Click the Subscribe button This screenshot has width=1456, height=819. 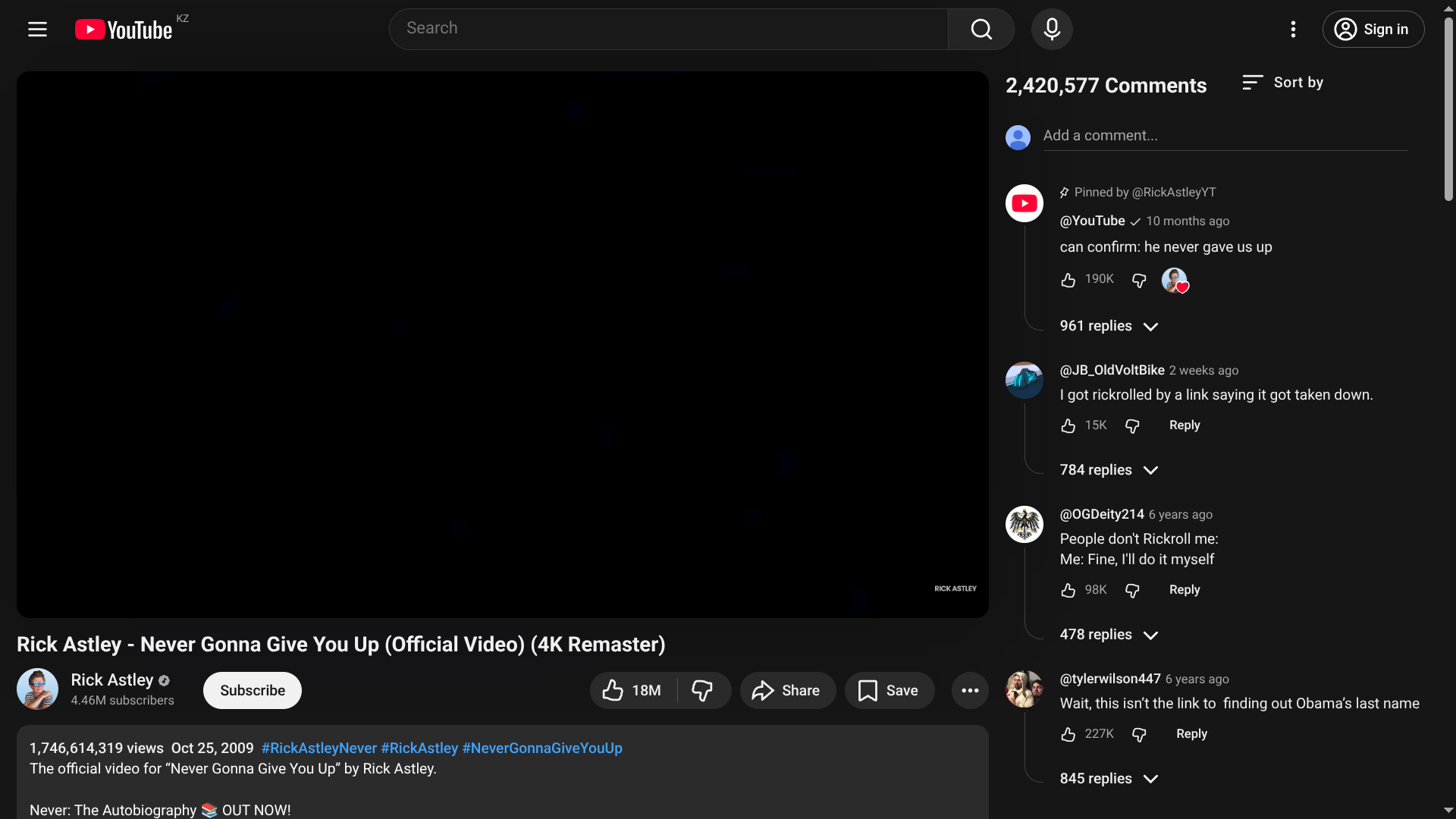click(252, 690)
